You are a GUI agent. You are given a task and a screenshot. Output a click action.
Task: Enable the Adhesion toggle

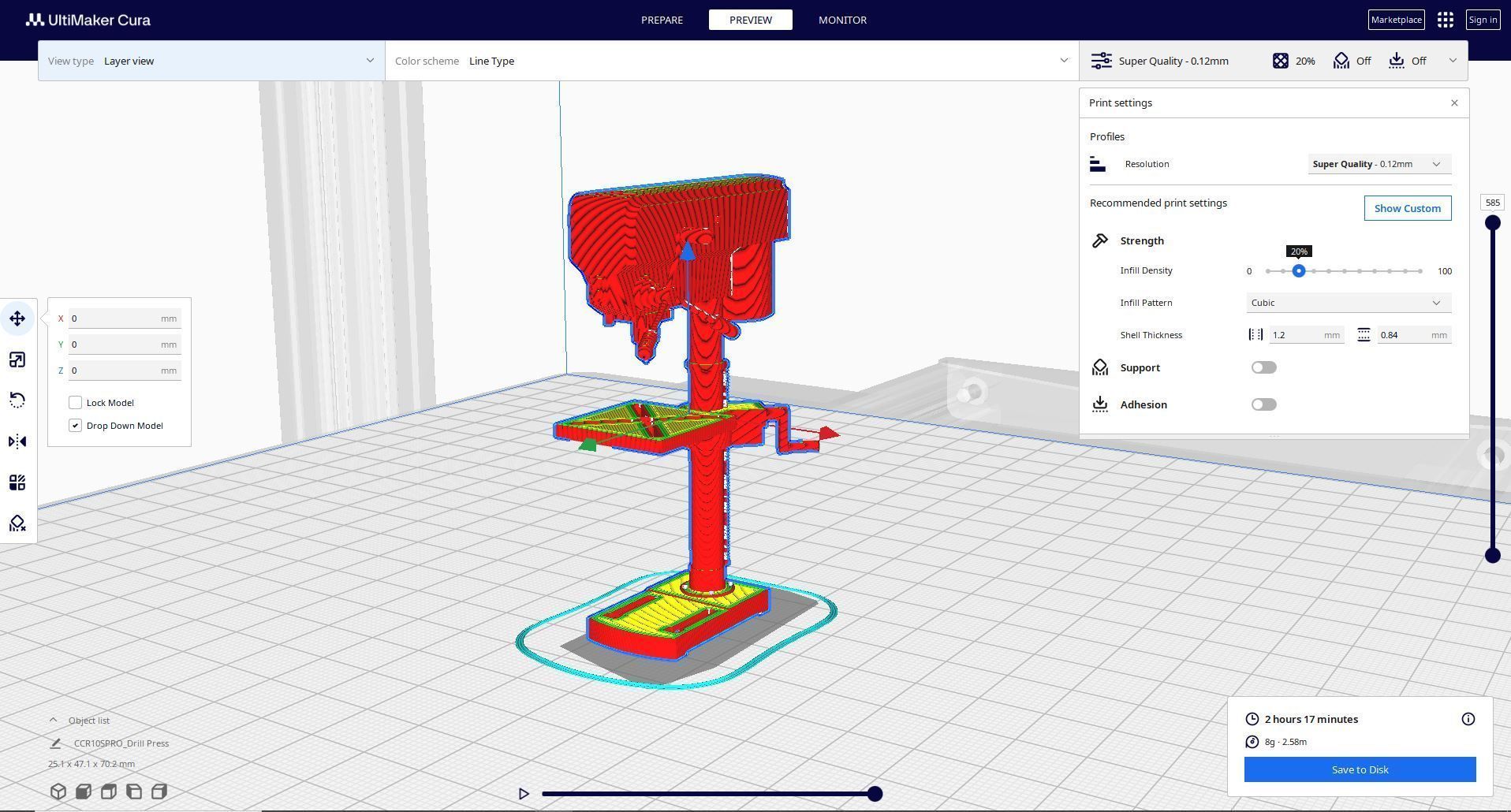pyautogui.click(x=1263, y=404)
